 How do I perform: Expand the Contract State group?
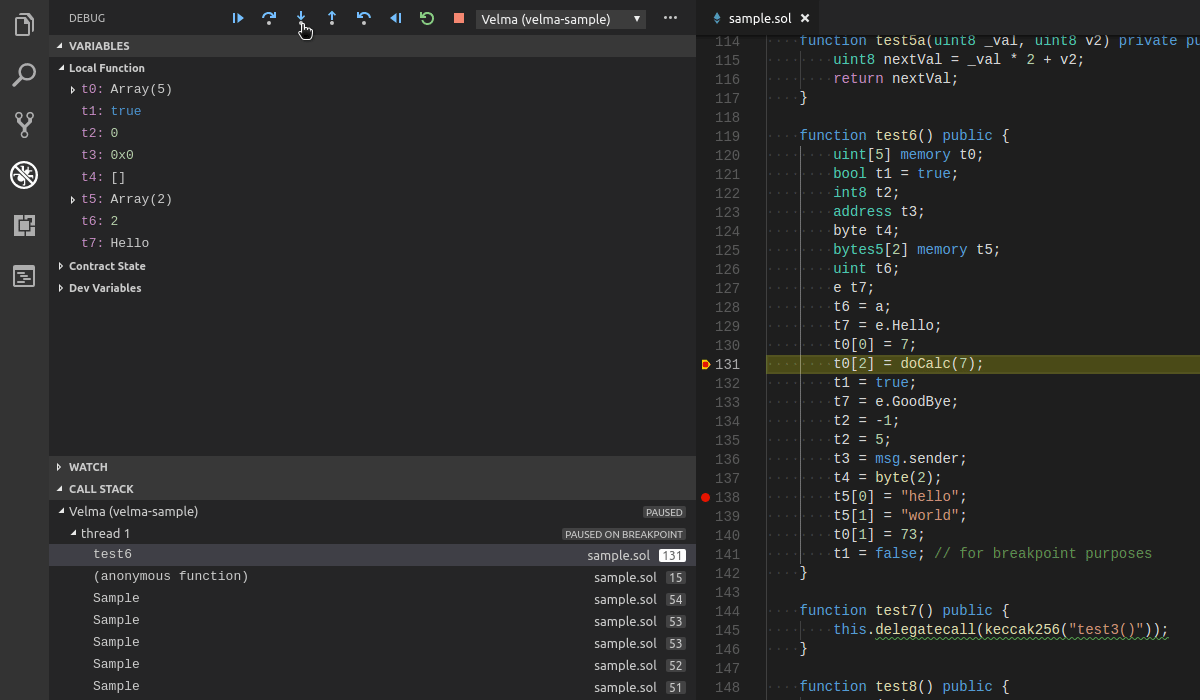click(x=106, y=266)
